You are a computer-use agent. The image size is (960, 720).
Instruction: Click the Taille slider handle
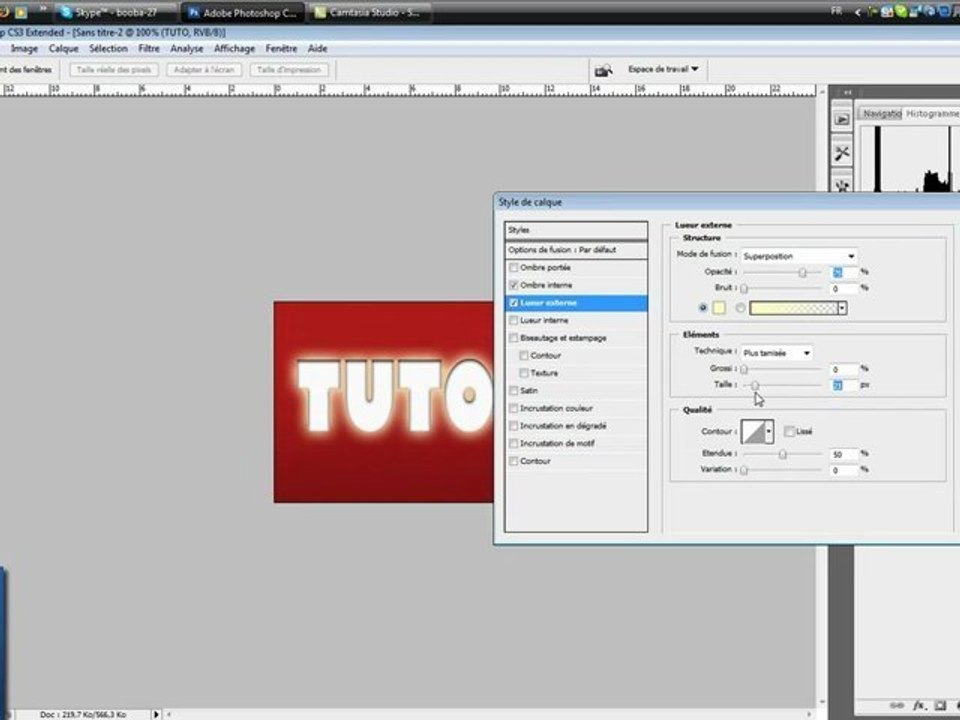[x=755, y=386]
